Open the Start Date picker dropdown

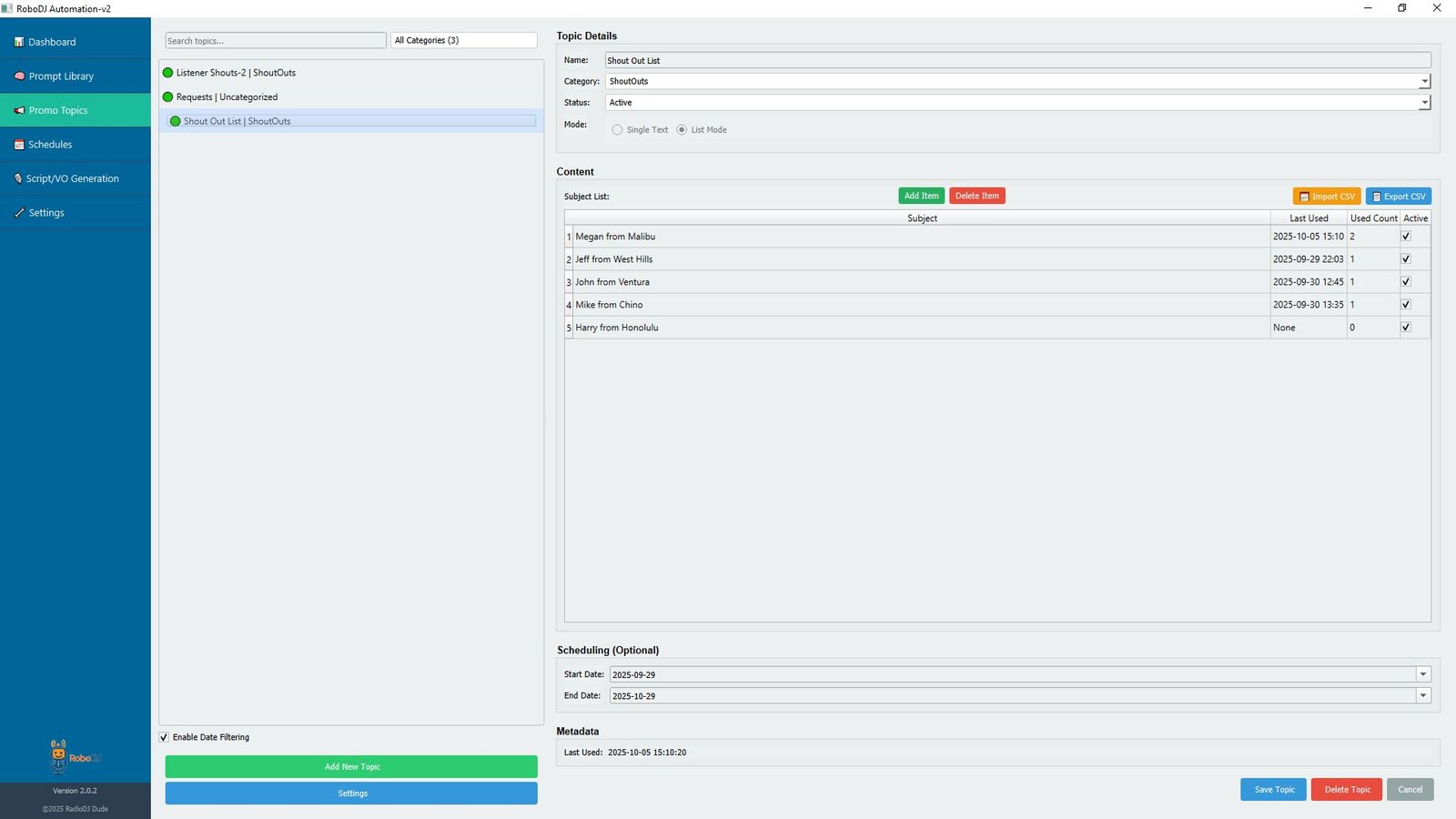[1422, 674]
